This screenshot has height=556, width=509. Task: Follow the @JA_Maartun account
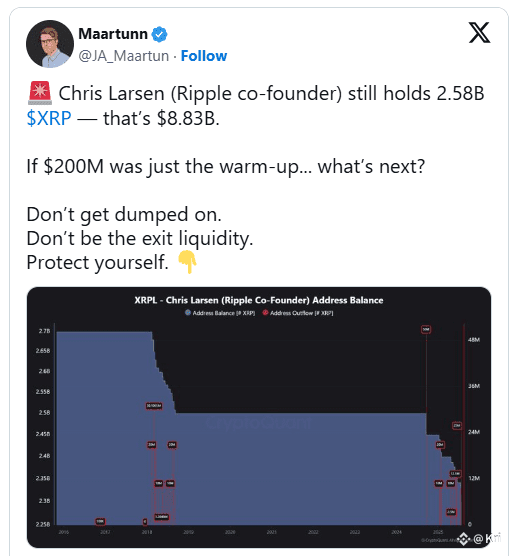[204, 56]
